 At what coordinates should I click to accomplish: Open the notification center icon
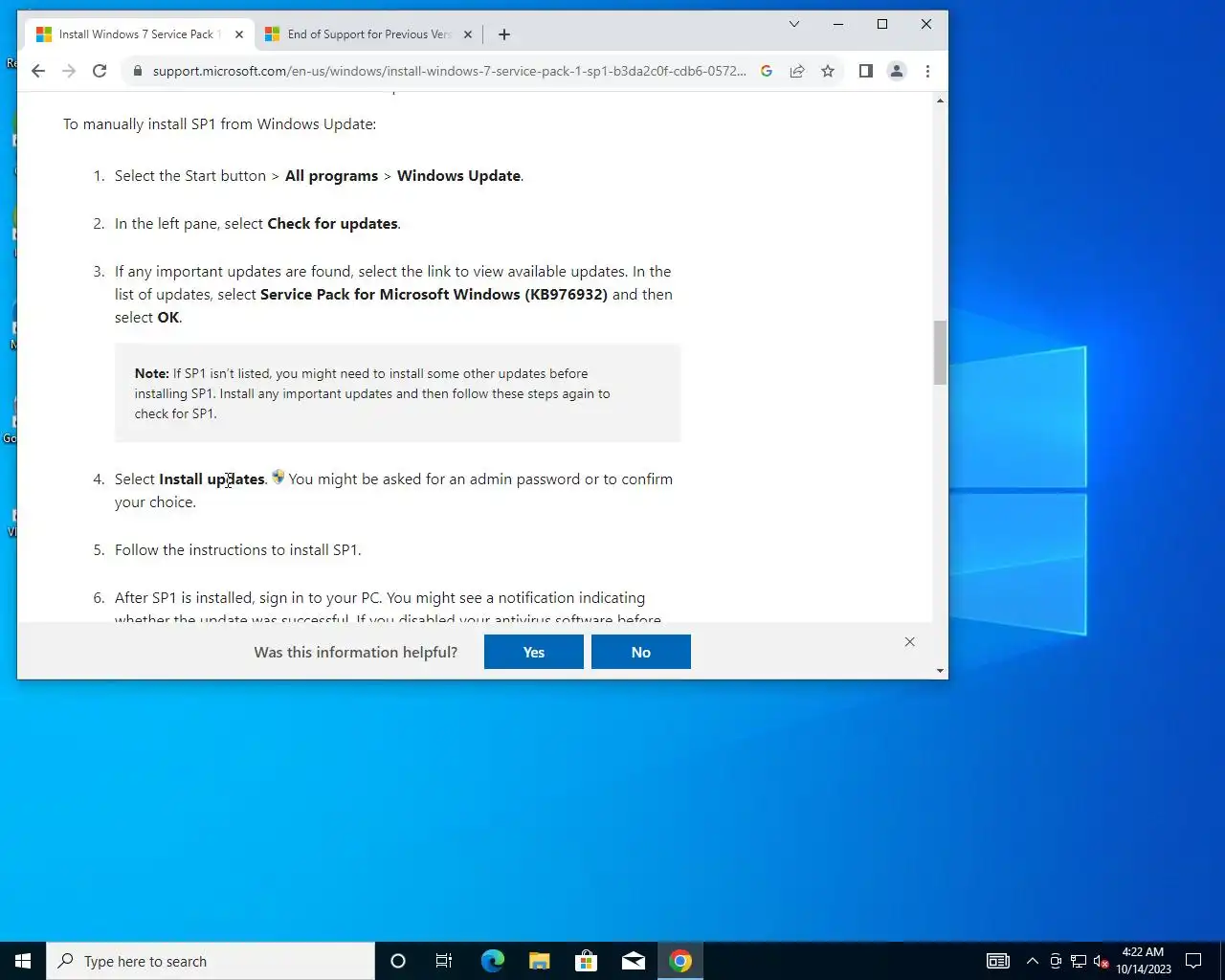[x=1193, y=961]
